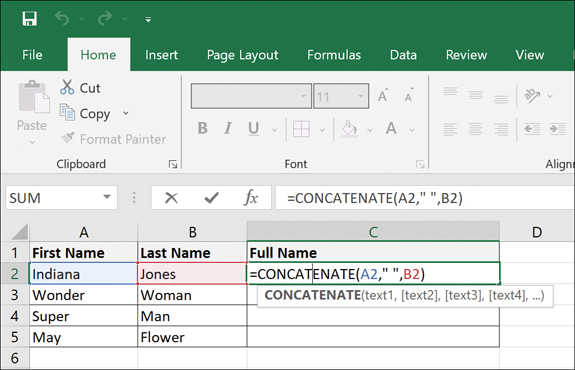
Task: Open the Orientation dropdown arrow
Action: (x=550, y=96)
